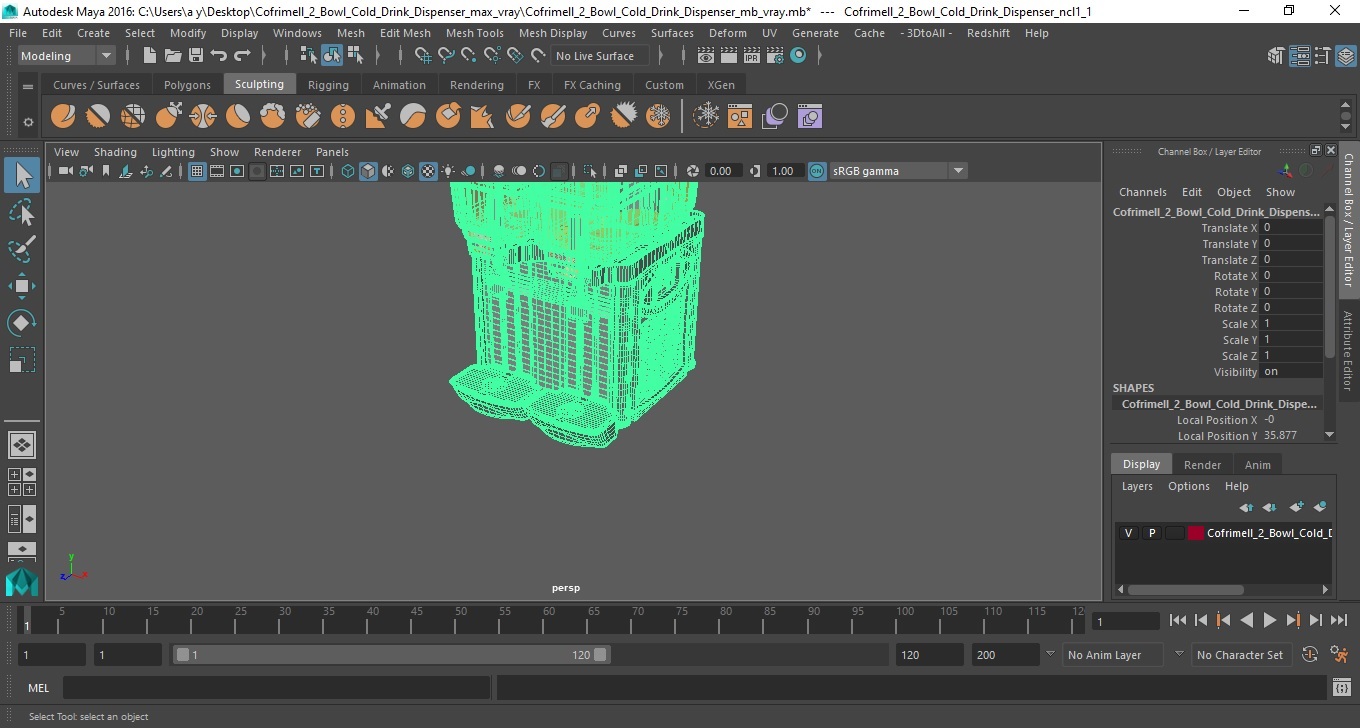Screen dimensions: 1360x728
Task: Select the Foamy sculpt tool icon
Action: 273,117
